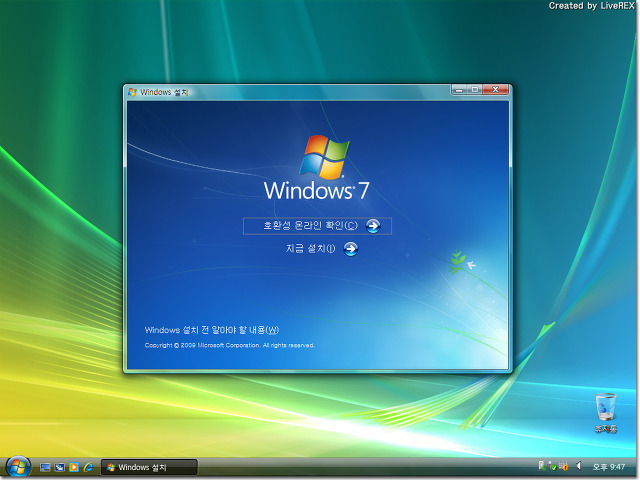Launch Internet Explorer from quick launch
Image resolution: width=640 pixels, height=480 pixels.
[x=88, y=467]
